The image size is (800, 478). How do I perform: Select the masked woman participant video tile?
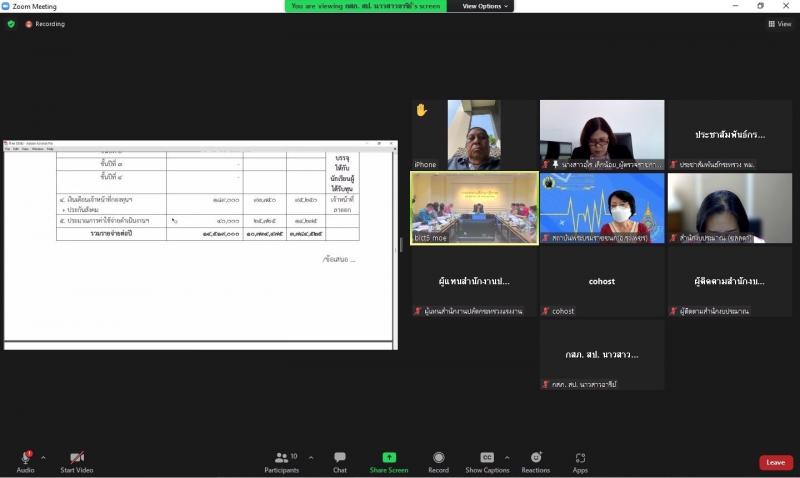pos(602,208)
